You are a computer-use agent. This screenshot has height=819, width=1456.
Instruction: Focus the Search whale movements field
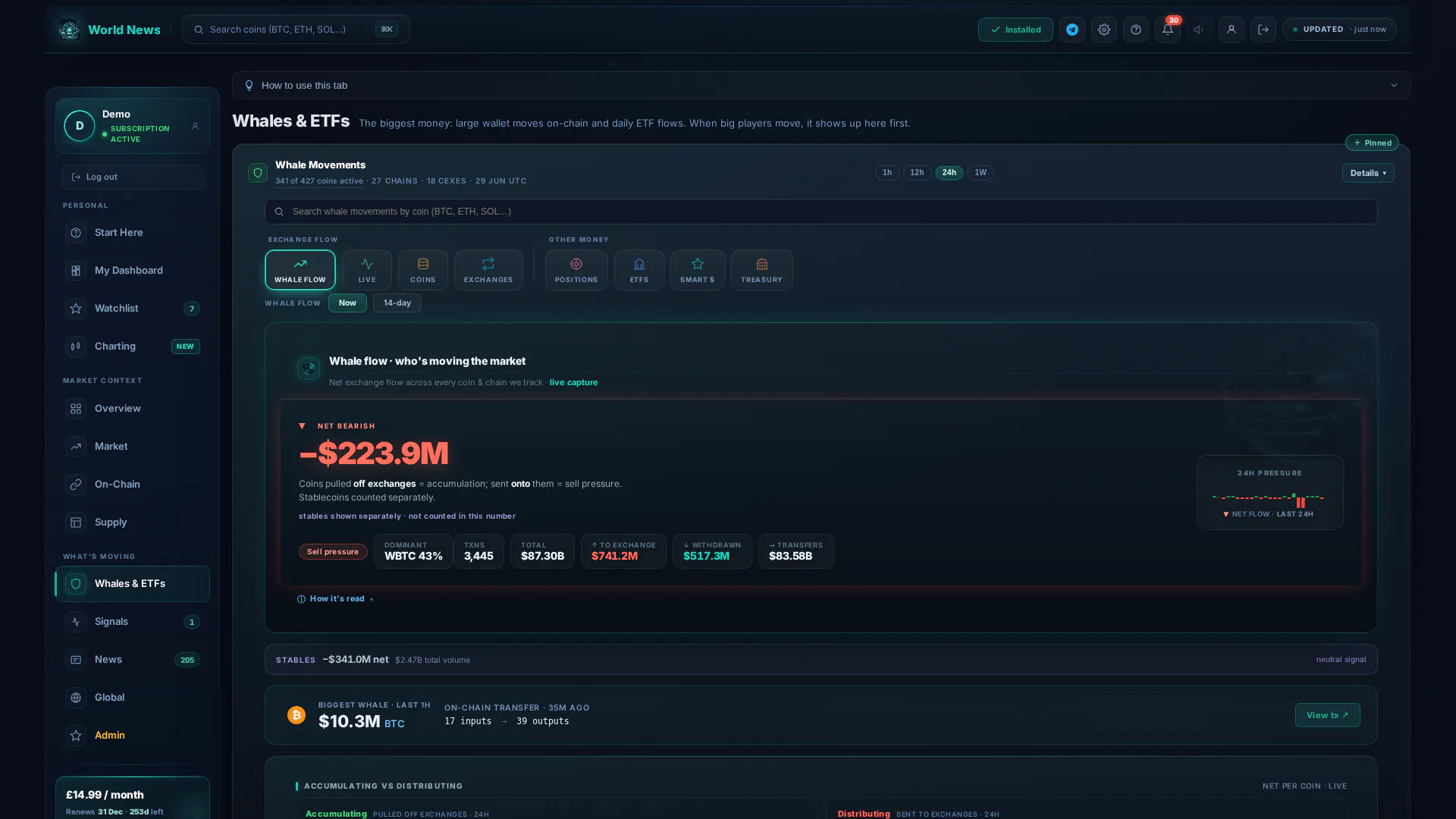(821, 212)
